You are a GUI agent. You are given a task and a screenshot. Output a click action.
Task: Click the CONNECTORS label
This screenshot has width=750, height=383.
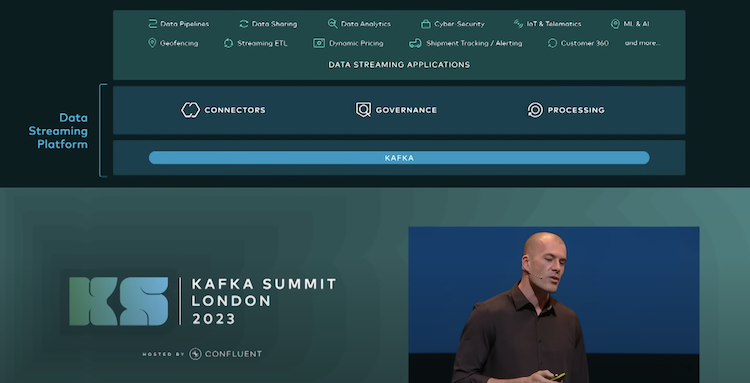point(235,110)
